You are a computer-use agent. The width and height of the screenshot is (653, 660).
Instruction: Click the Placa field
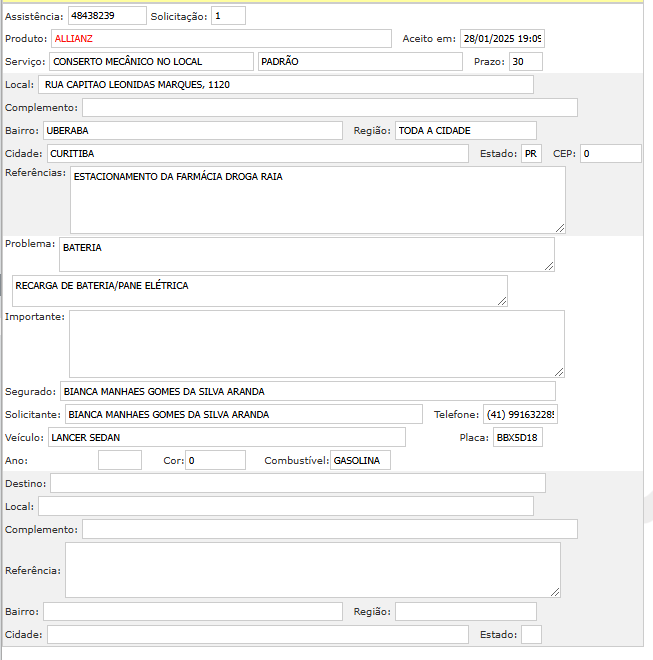517,437
